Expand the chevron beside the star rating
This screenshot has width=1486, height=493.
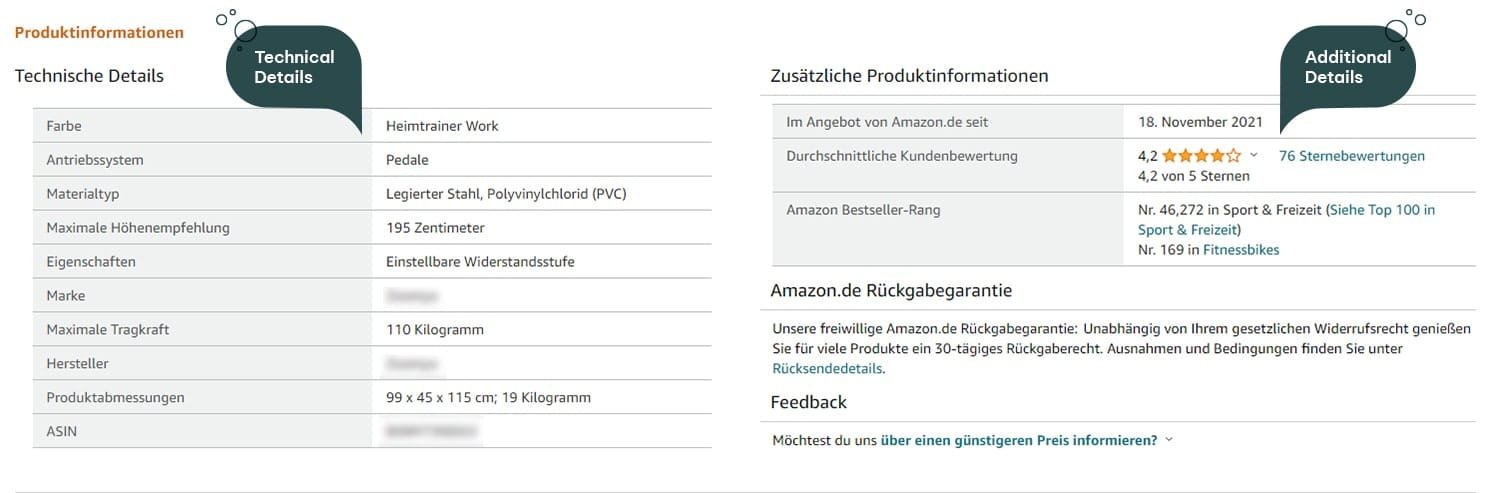pos(1254,156)
